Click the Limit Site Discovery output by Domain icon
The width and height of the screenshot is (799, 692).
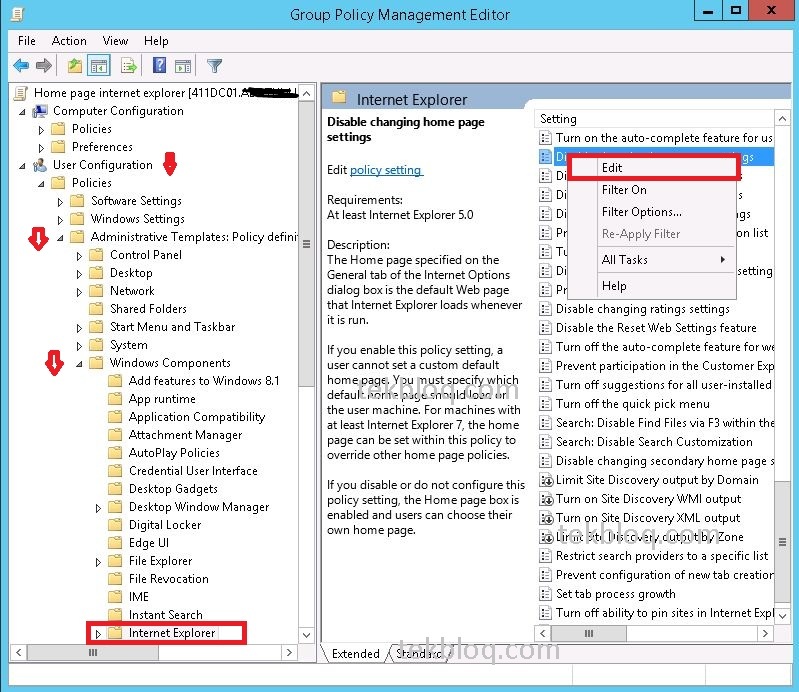(x=546, y=480)
